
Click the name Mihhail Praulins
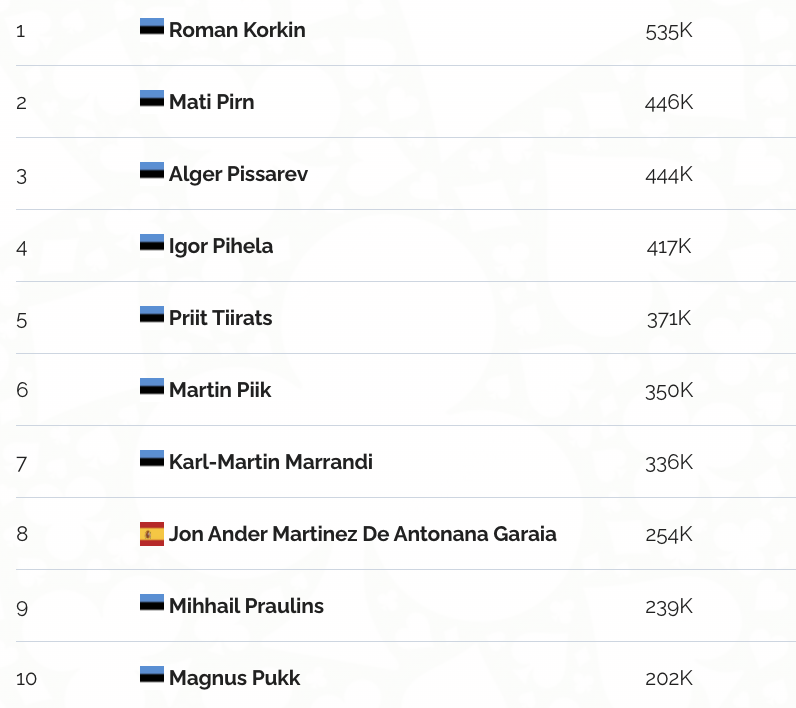(246, 606)
